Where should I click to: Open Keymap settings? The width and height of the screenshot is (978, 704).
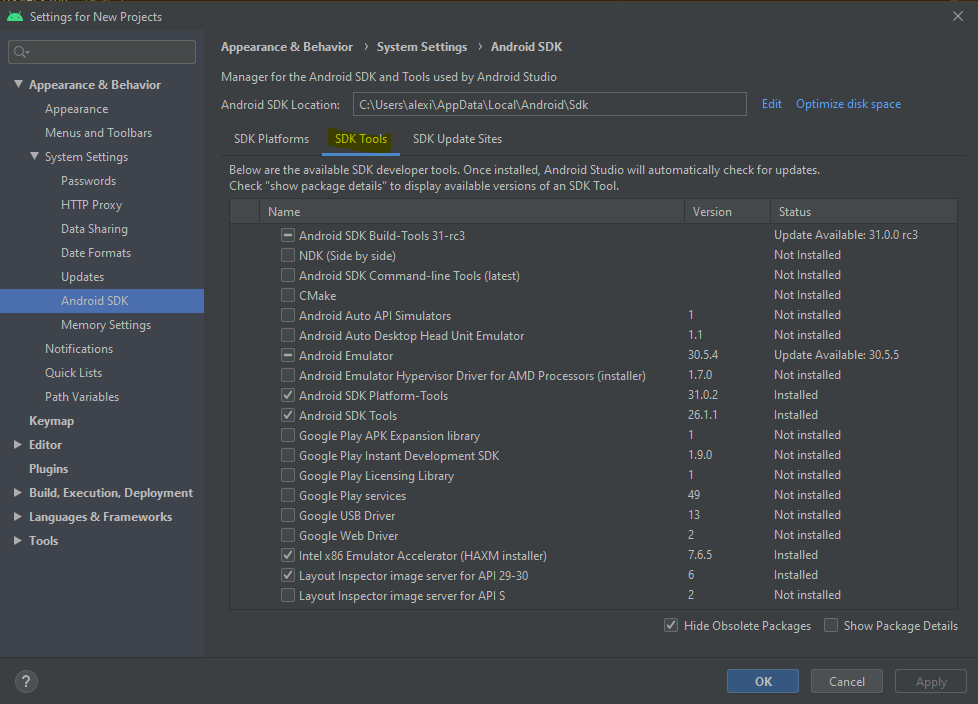[x=51, y=421]
